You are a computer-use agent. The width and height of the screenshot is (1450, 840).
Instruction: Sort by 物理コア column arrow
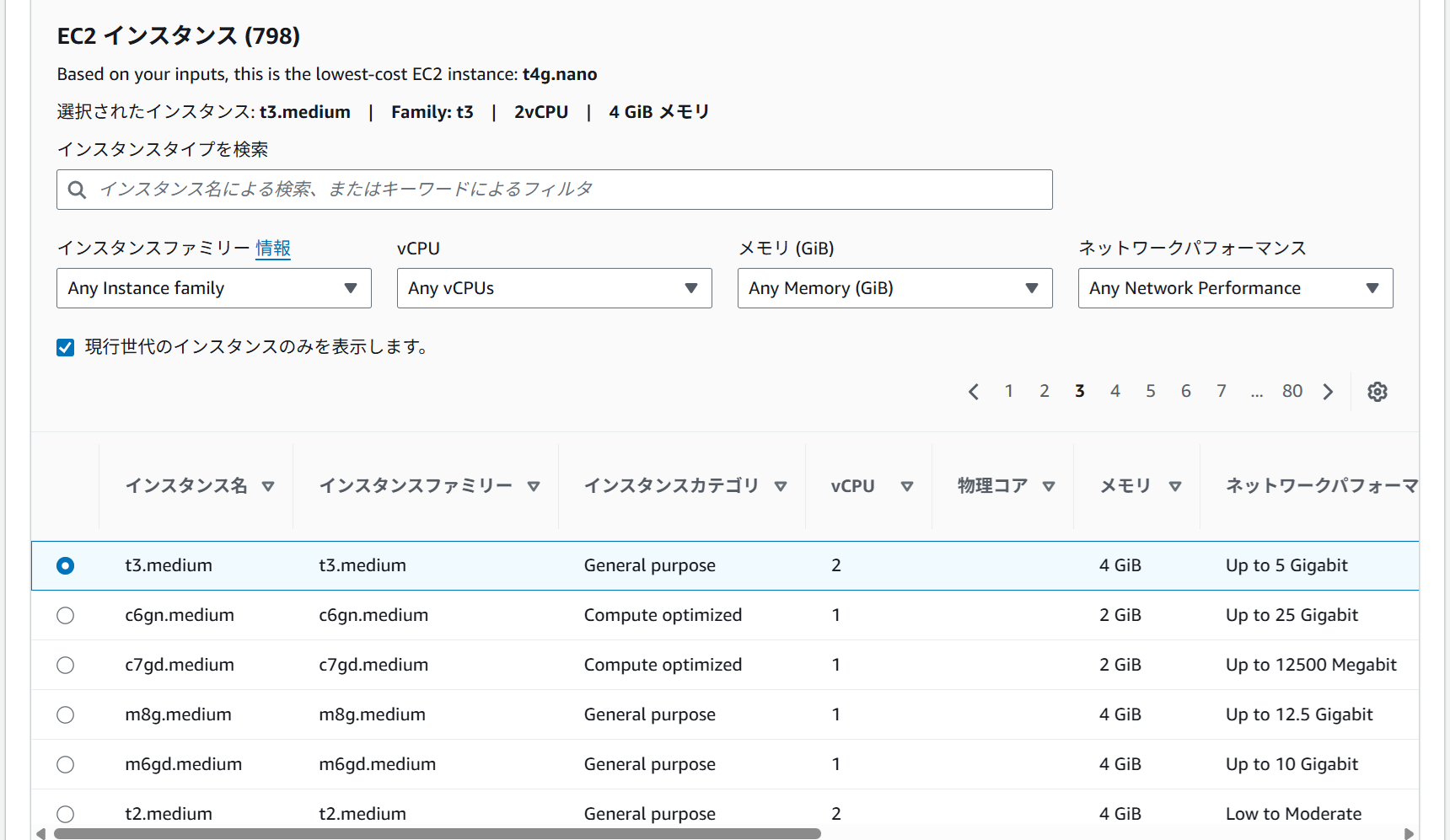coord(1049,486)
